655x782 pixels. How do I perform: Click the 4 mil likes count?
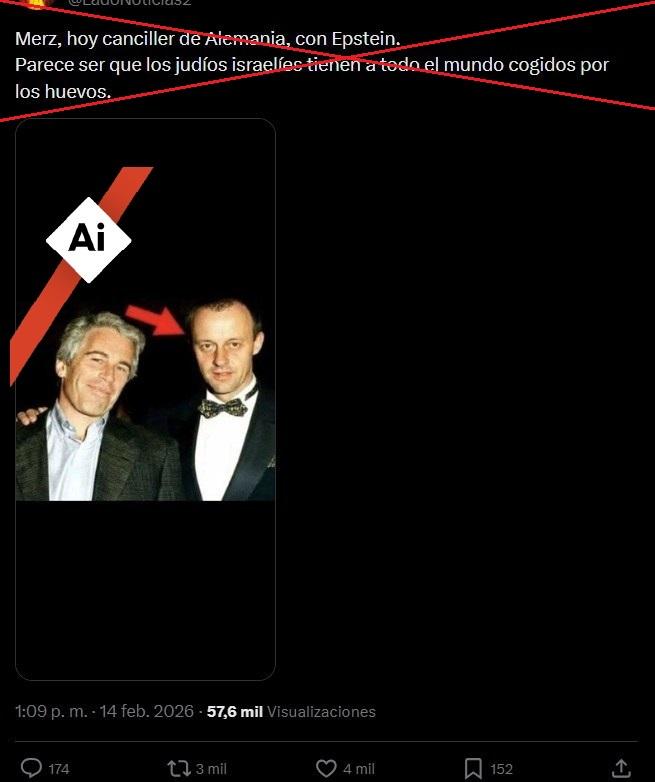click(x=359, y=769)
